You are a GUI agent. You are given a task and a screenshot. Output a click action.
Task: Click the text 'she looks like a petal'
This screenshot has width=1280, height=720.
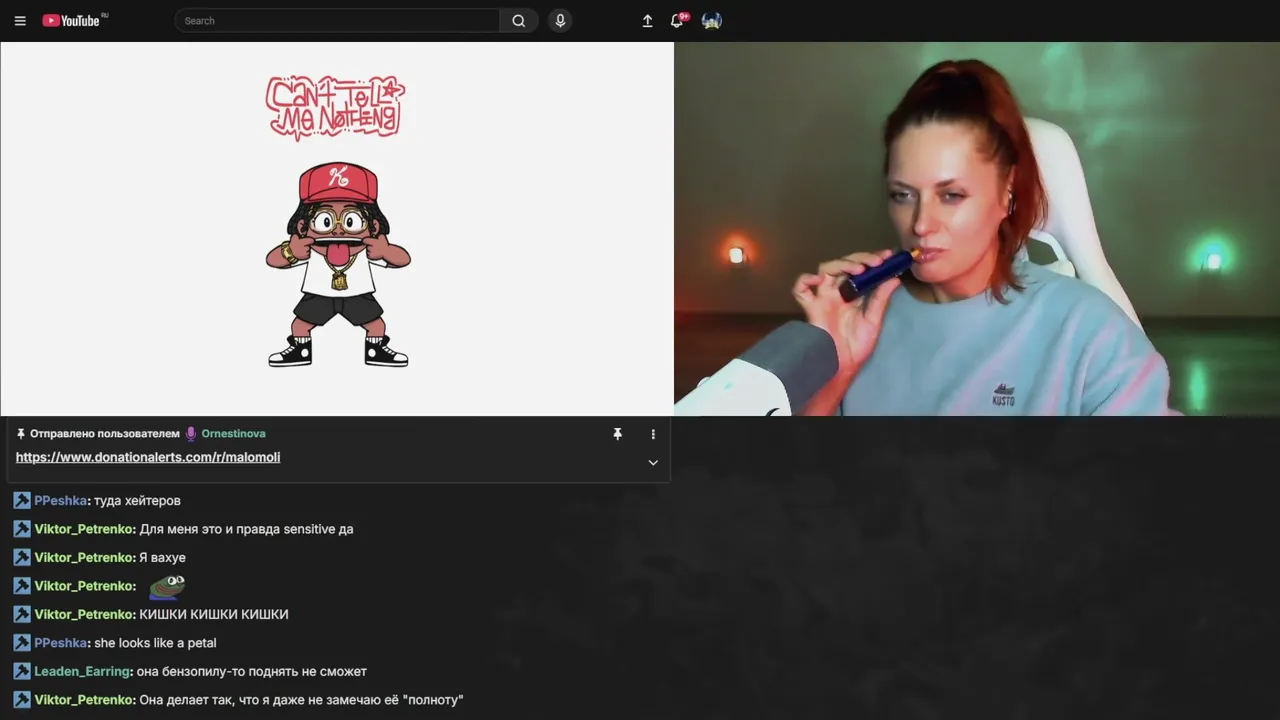(155, 643)
